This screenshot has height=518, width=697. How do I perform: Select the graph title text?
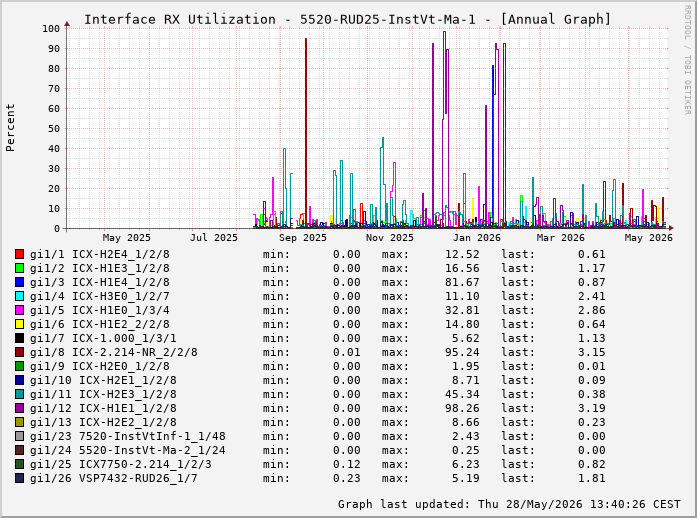click(348, 20)
